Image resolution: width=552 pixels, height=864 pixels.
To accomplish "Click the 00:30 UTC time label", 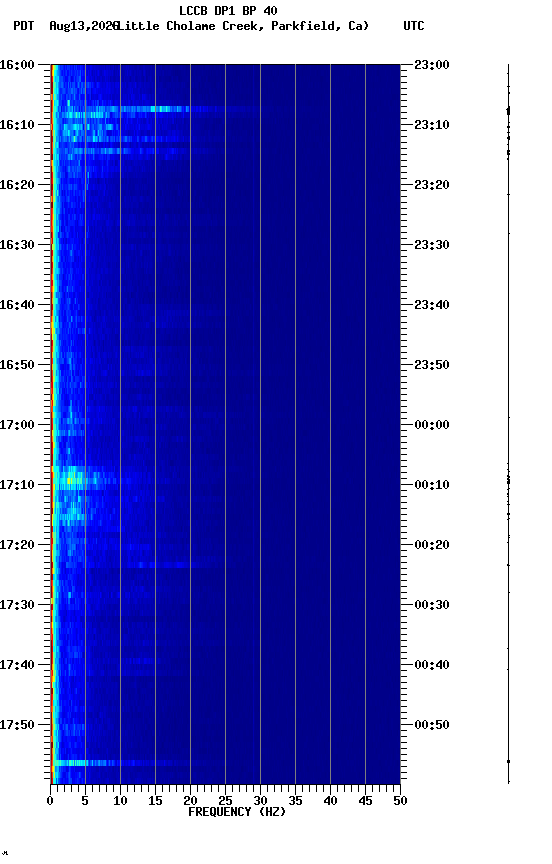I will coord(432,606).
